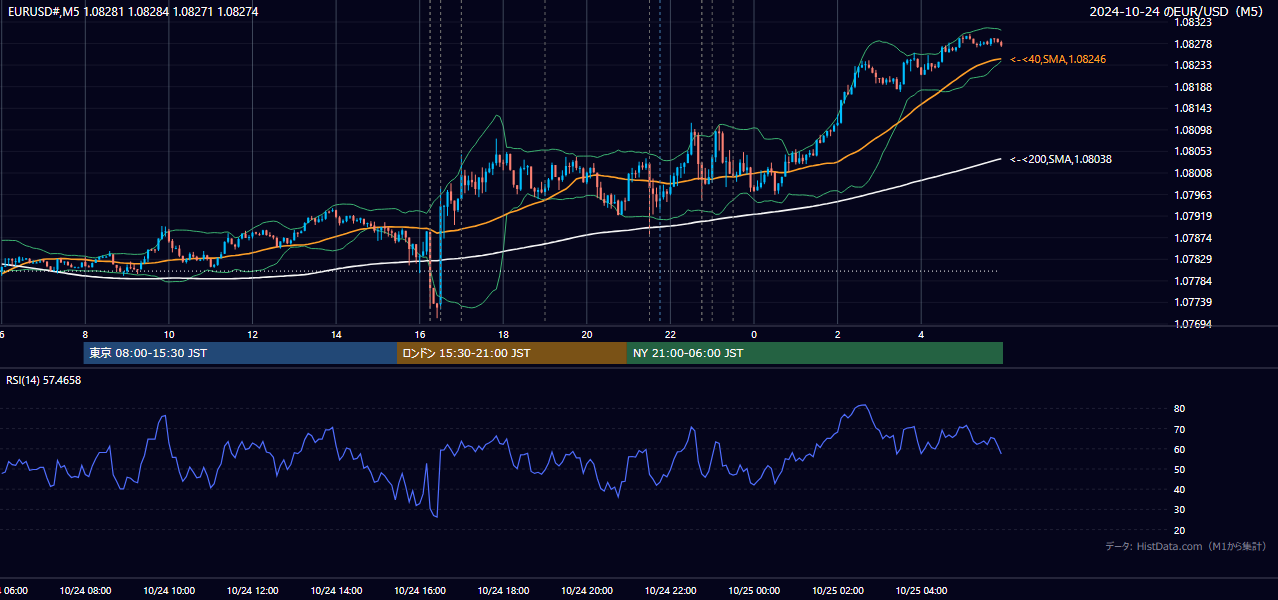Screen dimensions: 1278x600
Task: Click hour tick '18' under the price chart
Action: click(x=503, y=334)
